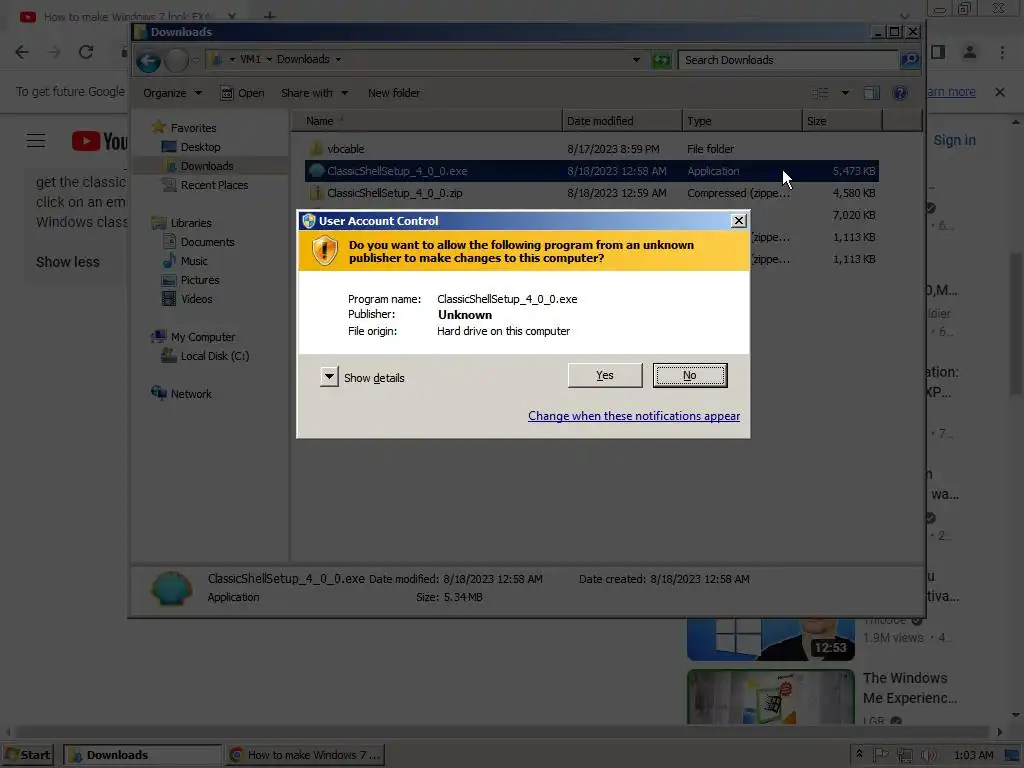Switch to Downloads taskbar button
Screen dimensions: 1024x768
click(142, 755)
